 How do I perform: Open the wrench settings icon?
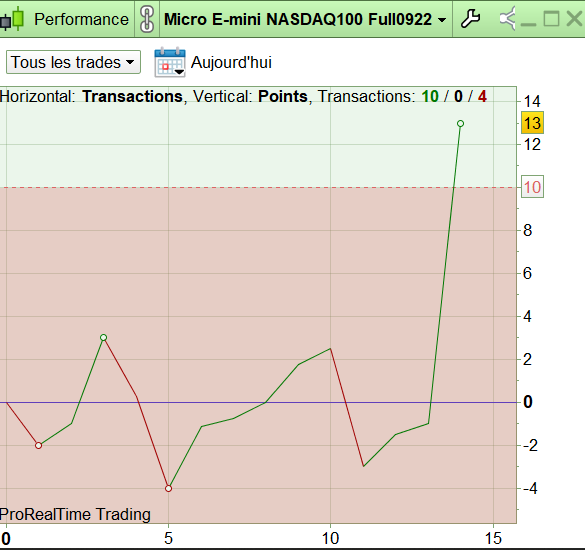tap(470, 19)
